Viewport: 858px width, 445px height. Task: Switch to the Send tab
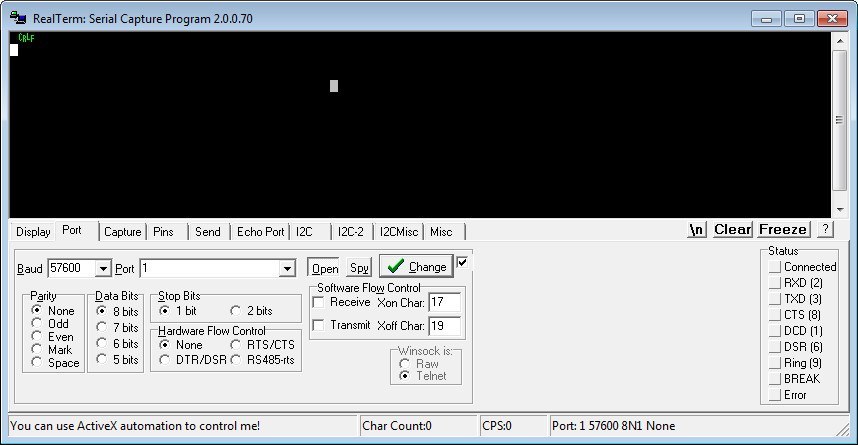[x=208, y=232]
